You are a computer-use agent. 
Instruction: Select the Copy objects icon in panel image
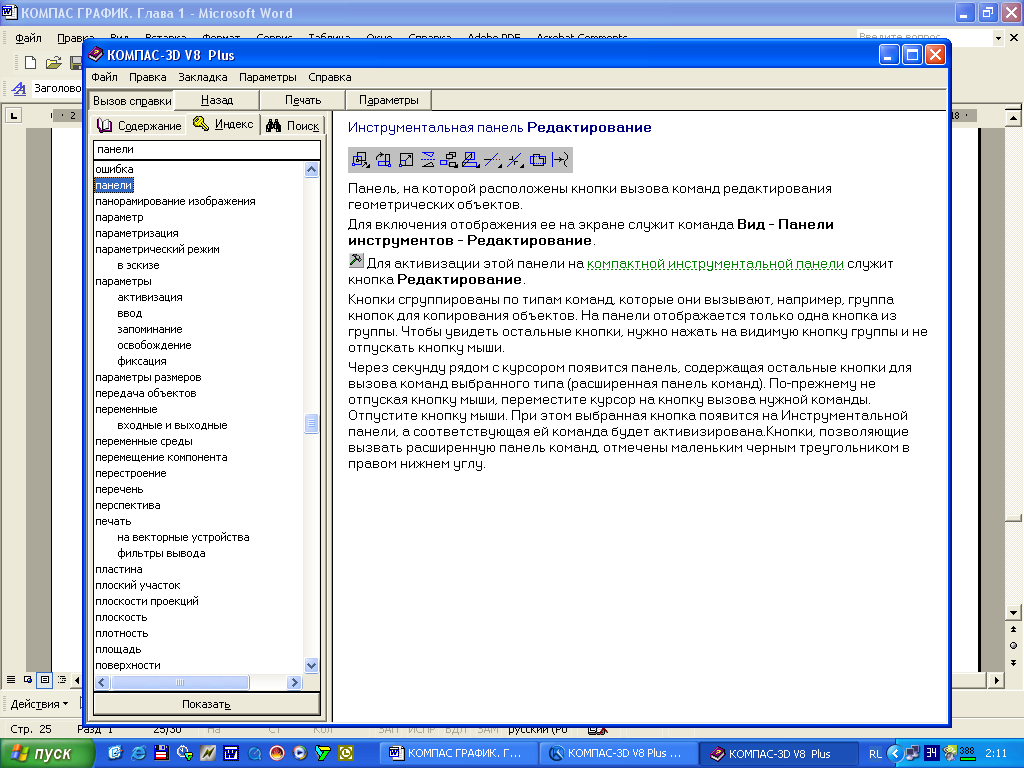point(449,160)
